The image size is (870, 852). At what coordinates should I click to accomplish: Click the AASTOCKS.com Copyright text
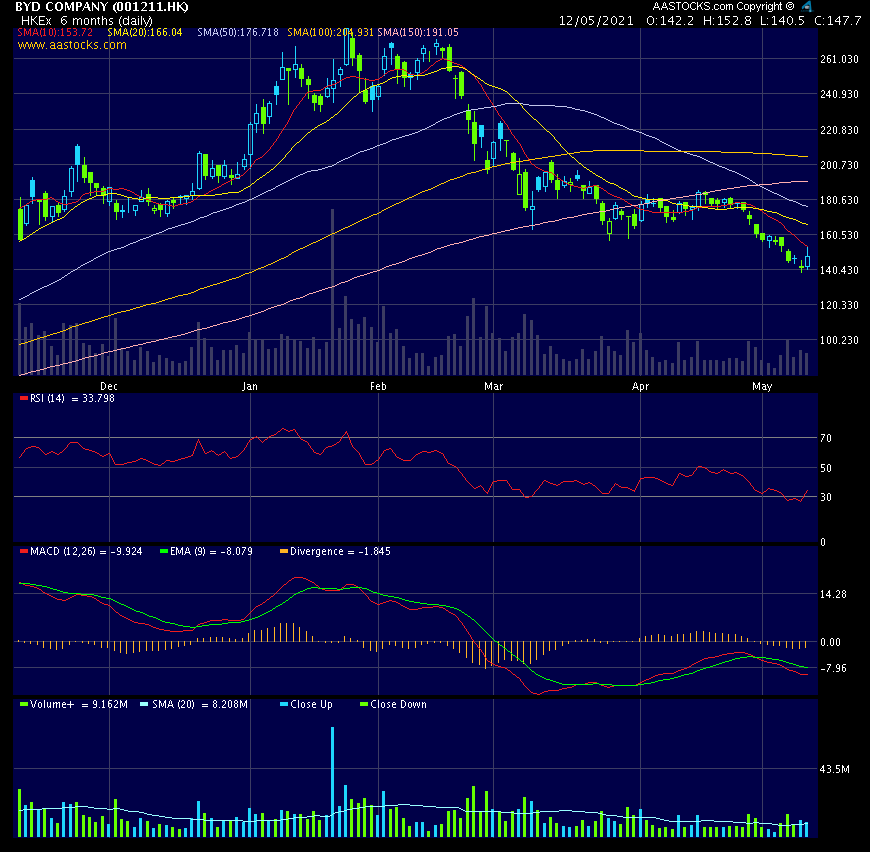pos(724,6)
